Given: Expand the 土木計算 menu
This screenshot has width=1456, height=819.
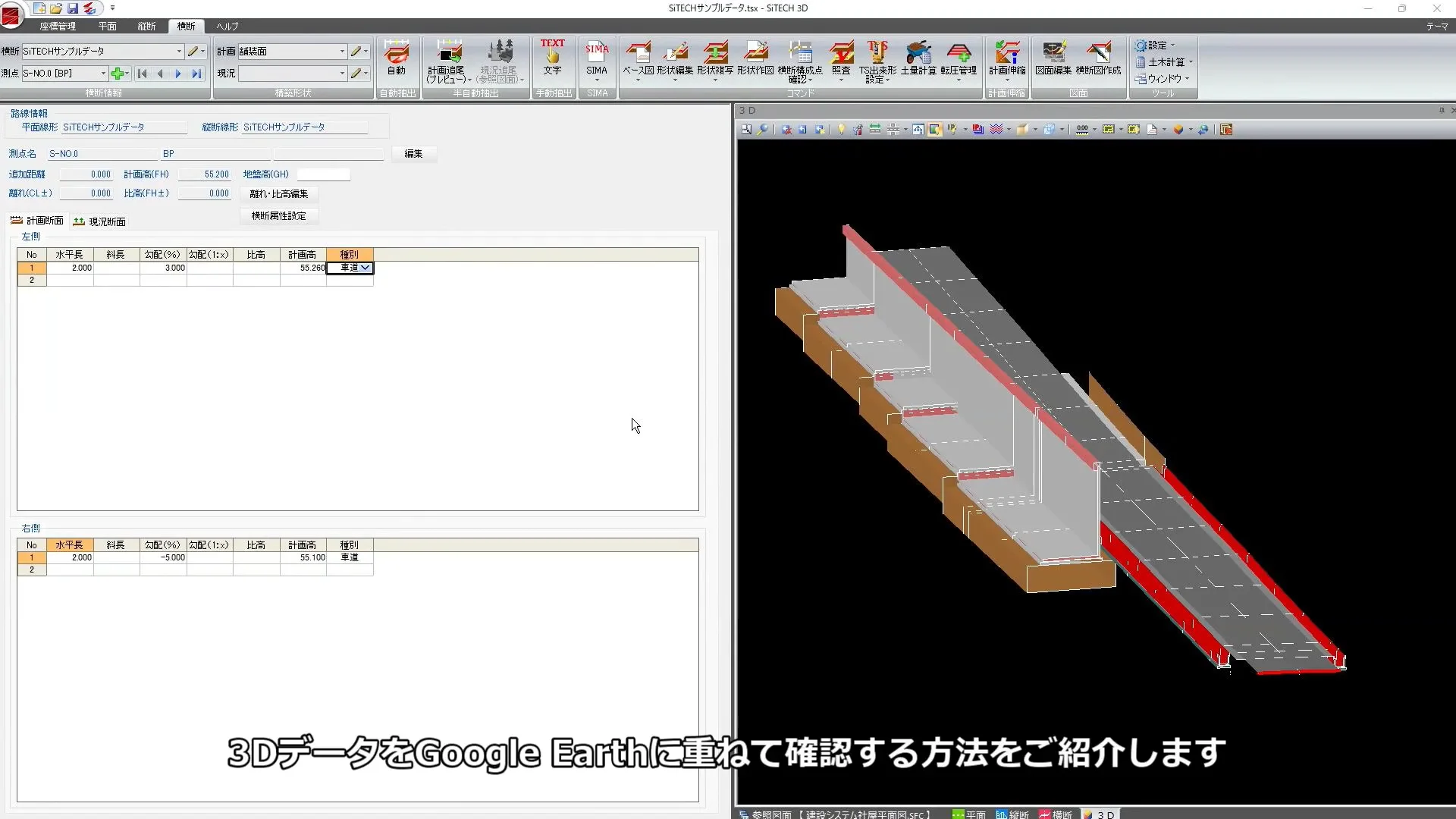Looking at the screenshot, I should [x=1164, y=62].
